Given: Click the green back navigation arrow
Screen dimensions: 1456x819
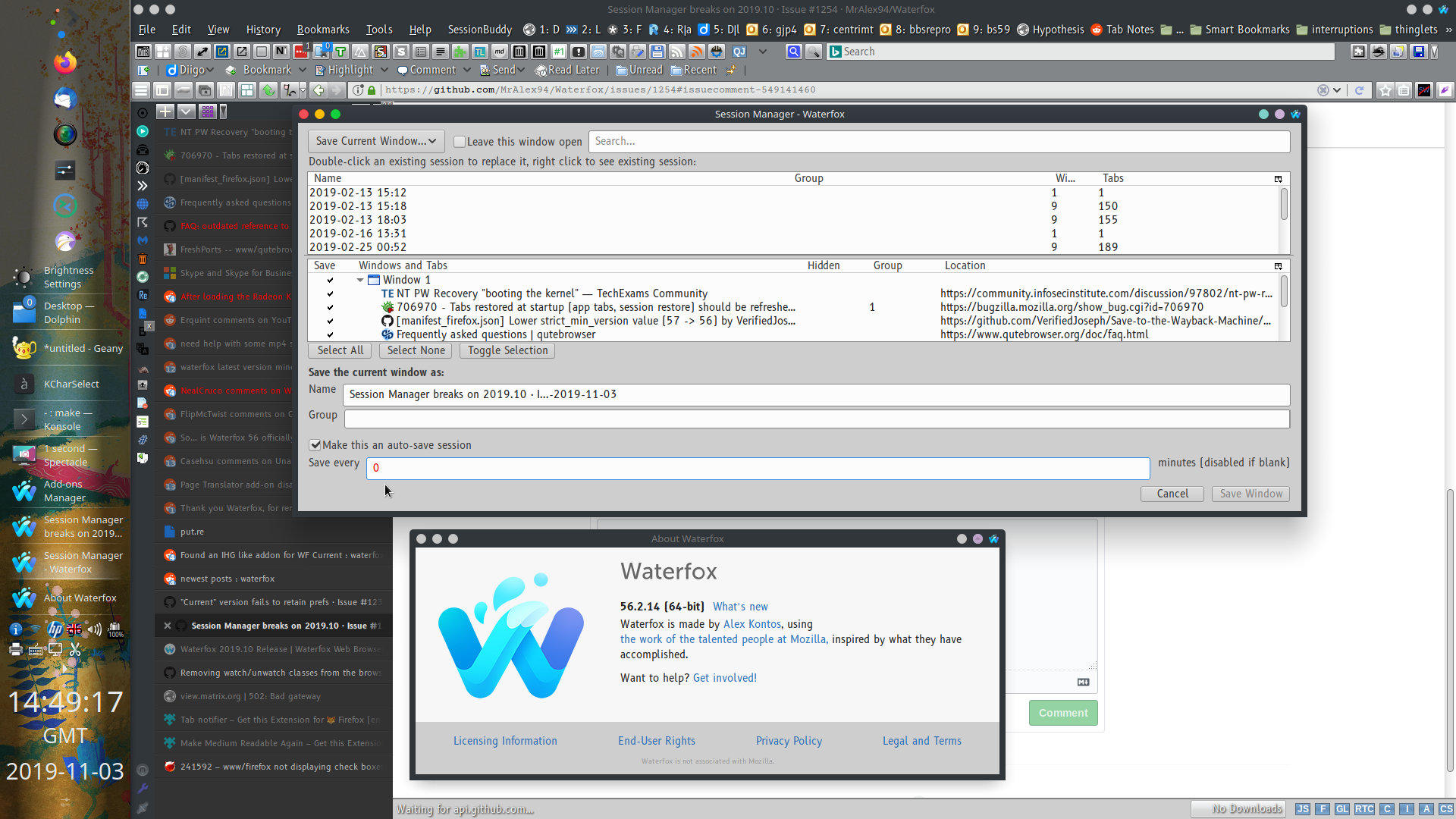Looking at the screenshot, I should click(318, 89).
